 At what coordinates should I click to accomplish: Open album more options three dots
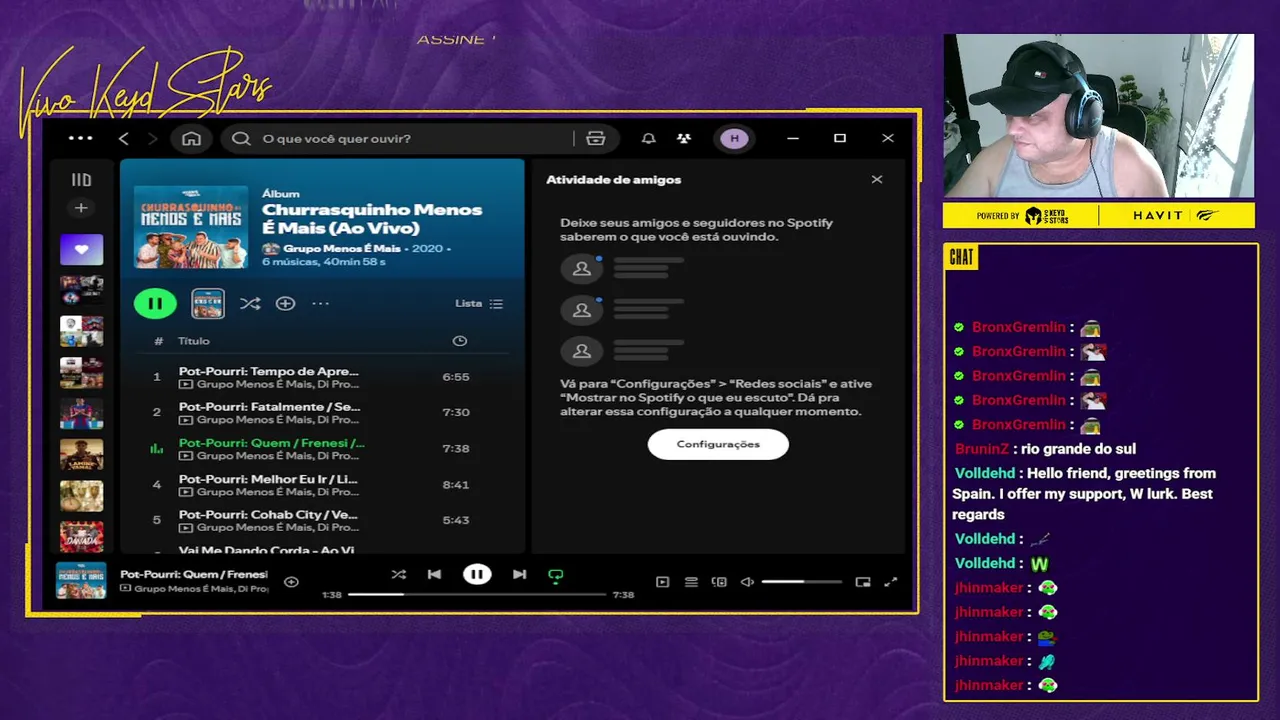[320, 303]
